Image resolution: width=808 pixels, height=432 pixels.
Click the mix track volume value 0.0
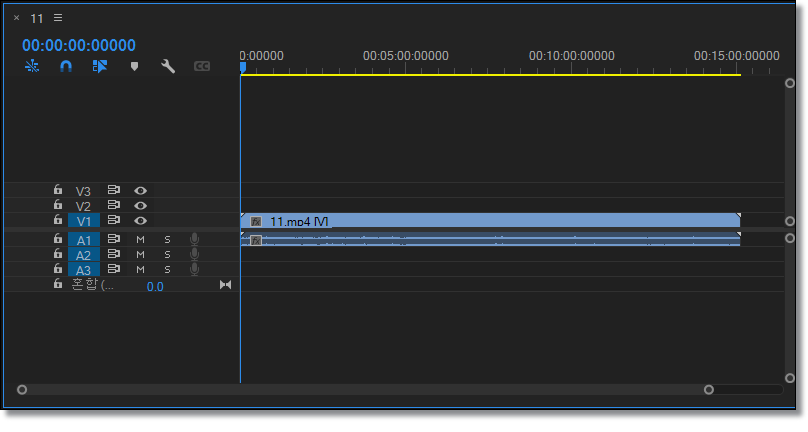tap(155, 287)
